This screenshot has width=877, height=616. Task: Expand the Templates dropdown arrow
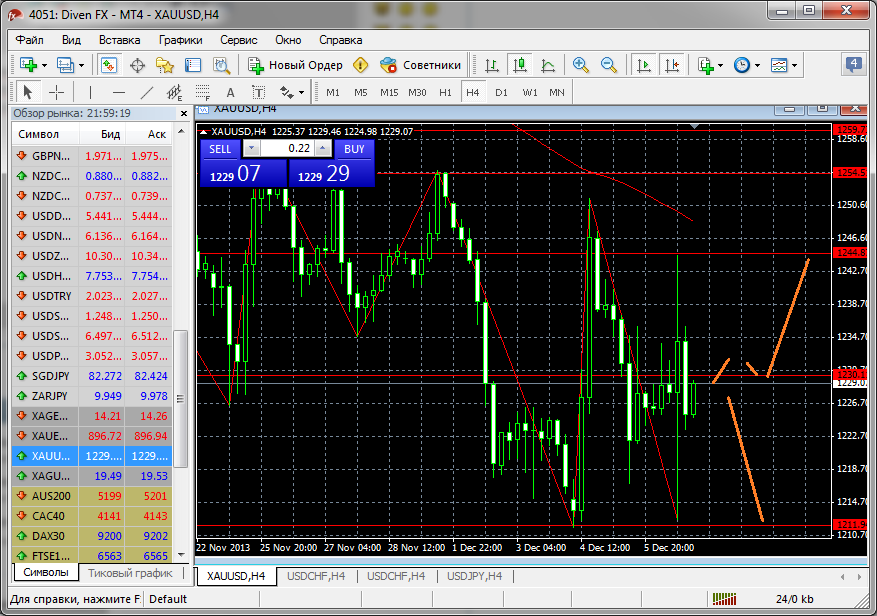pos(794,65)
